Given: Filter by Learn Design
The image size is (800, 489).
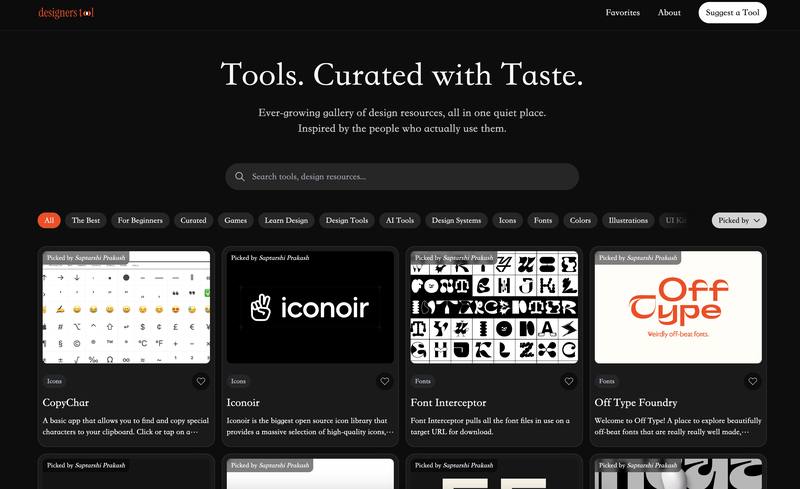Looking at the screenshot, I should pos(286,221).
